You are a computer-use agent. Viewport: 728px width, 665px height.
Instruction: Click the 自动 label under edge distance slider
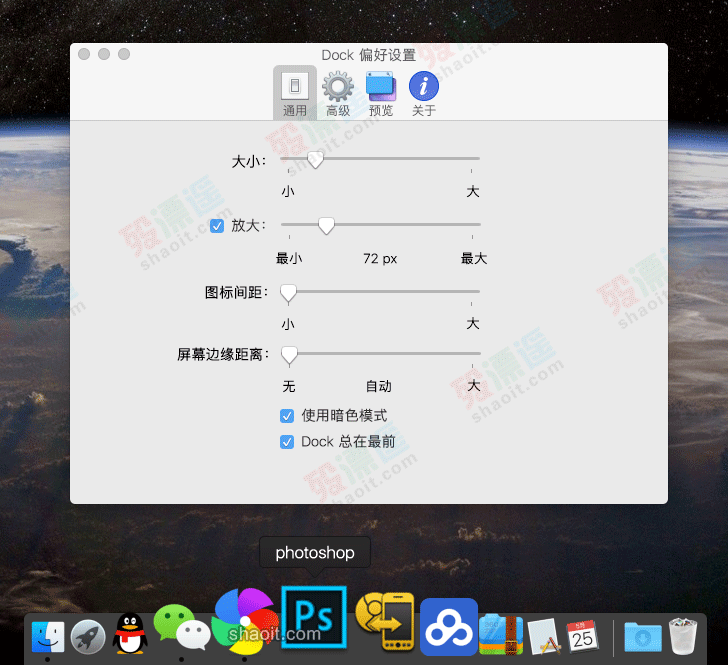click(x=379, y=386)
